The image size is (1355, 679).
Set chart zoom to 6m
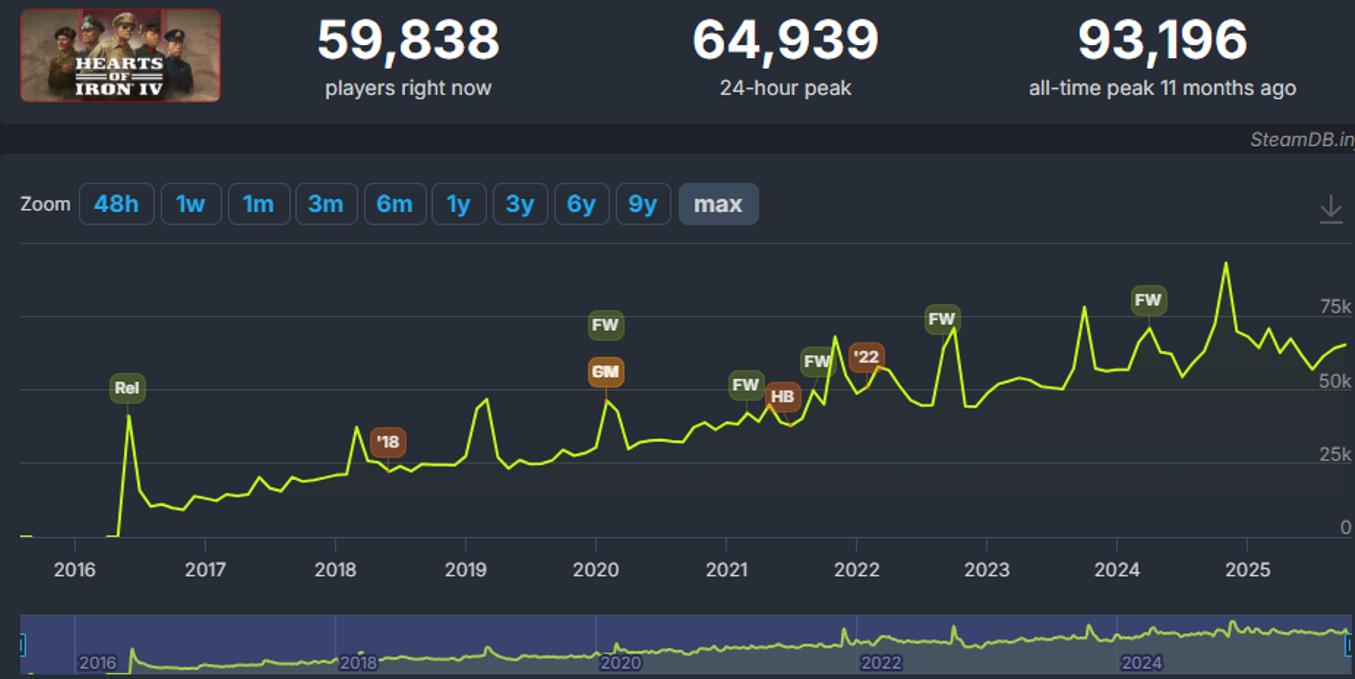tap(395, 204)
